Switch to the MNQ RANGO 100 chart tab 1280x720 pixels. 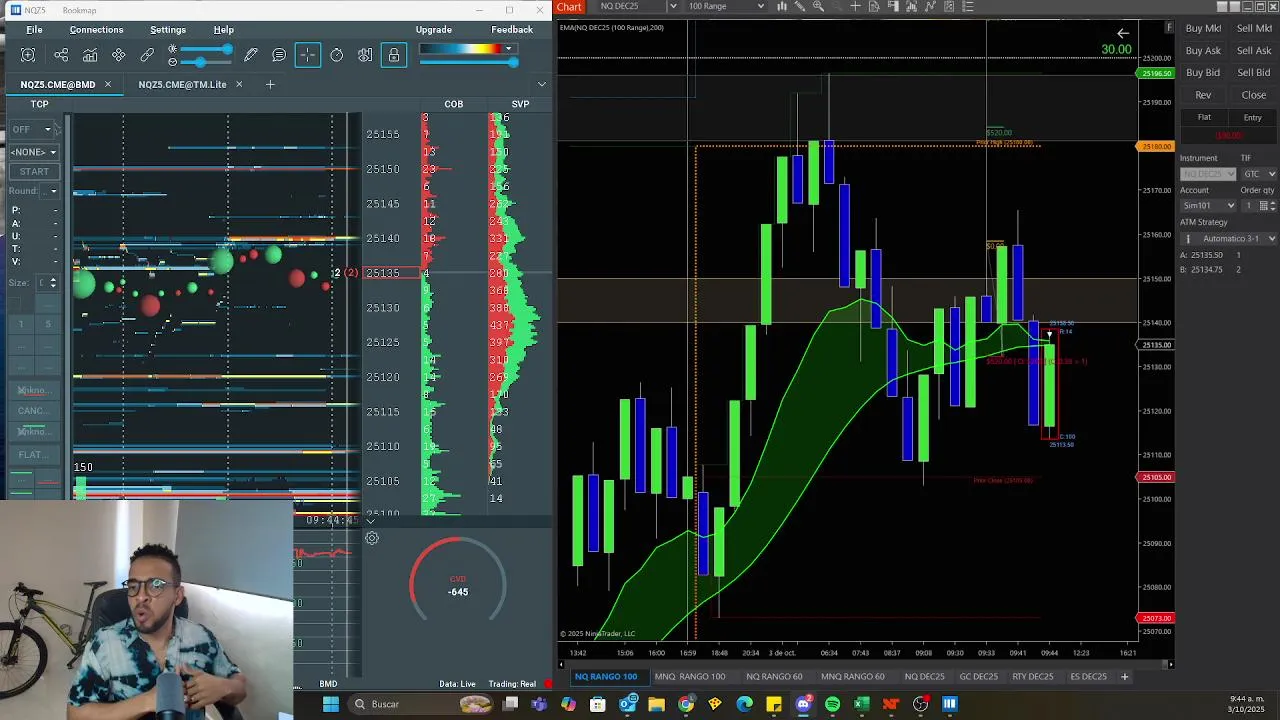point(689,677)
